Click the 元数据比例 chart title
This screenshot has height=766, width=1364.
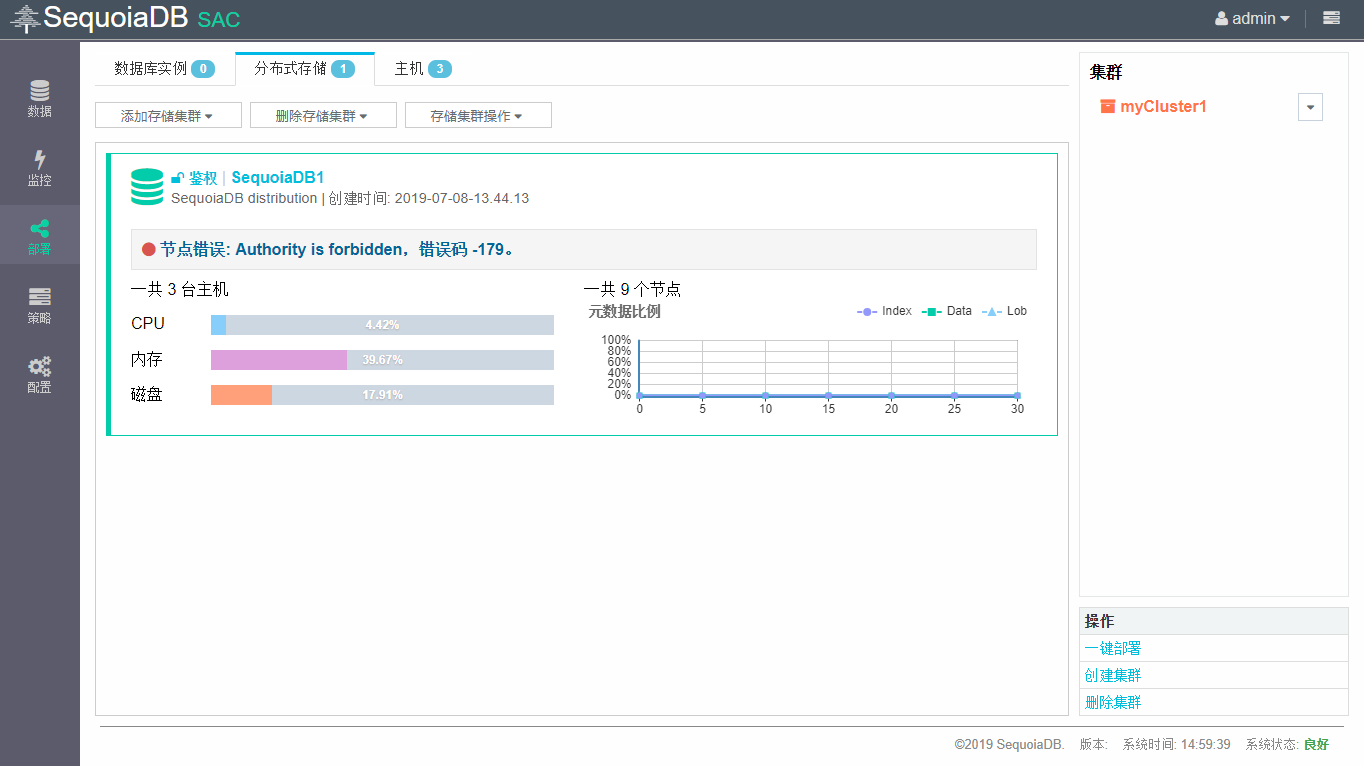point(625,311)
